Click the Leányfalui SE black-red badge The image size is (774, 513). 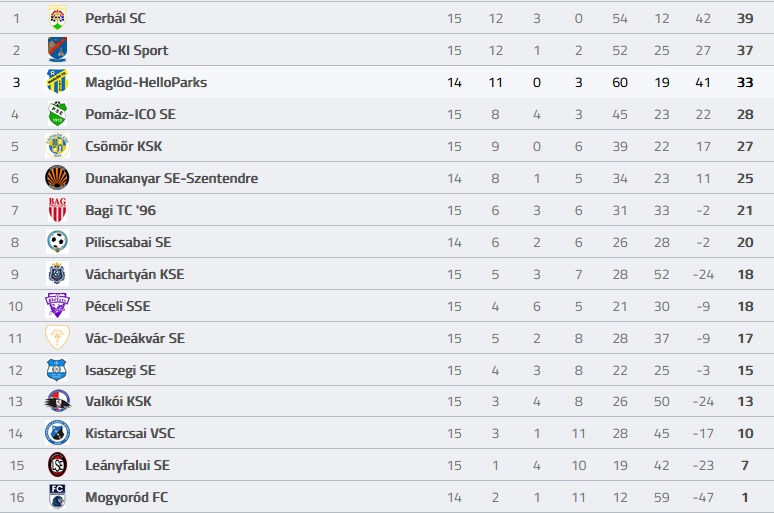tap(57, 465)
